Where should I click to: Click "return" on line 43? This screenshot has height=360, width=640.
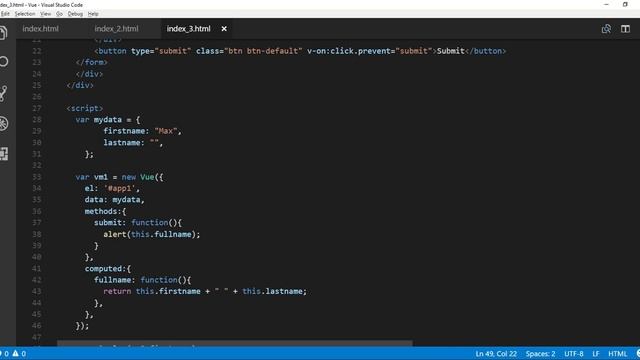tap(117, 291)
